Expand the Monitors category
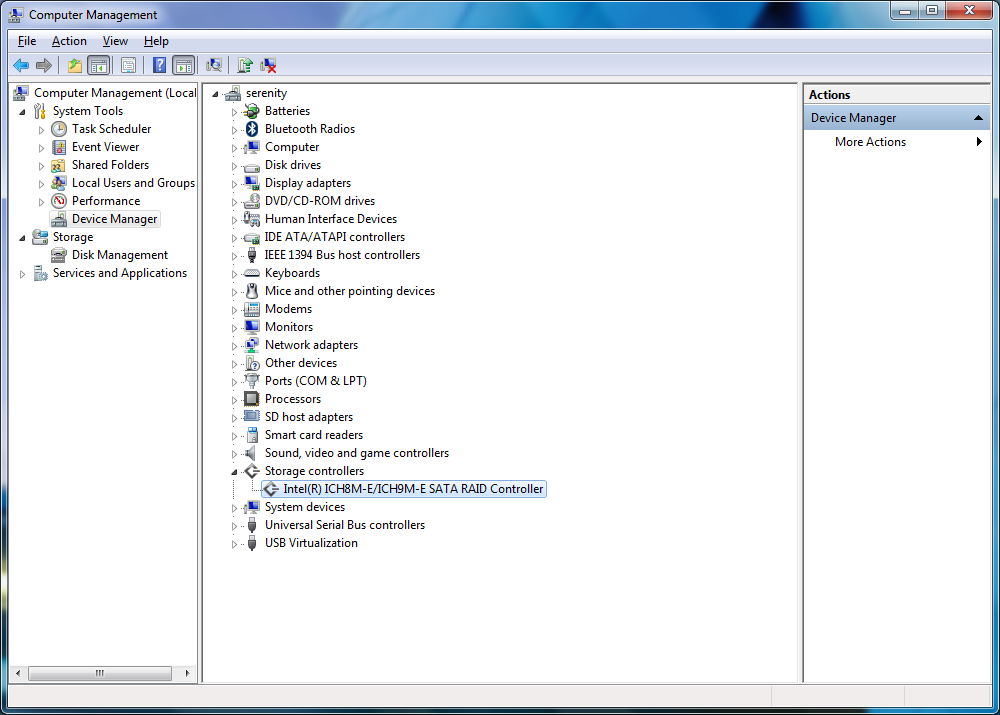 [x=234, y=328]
